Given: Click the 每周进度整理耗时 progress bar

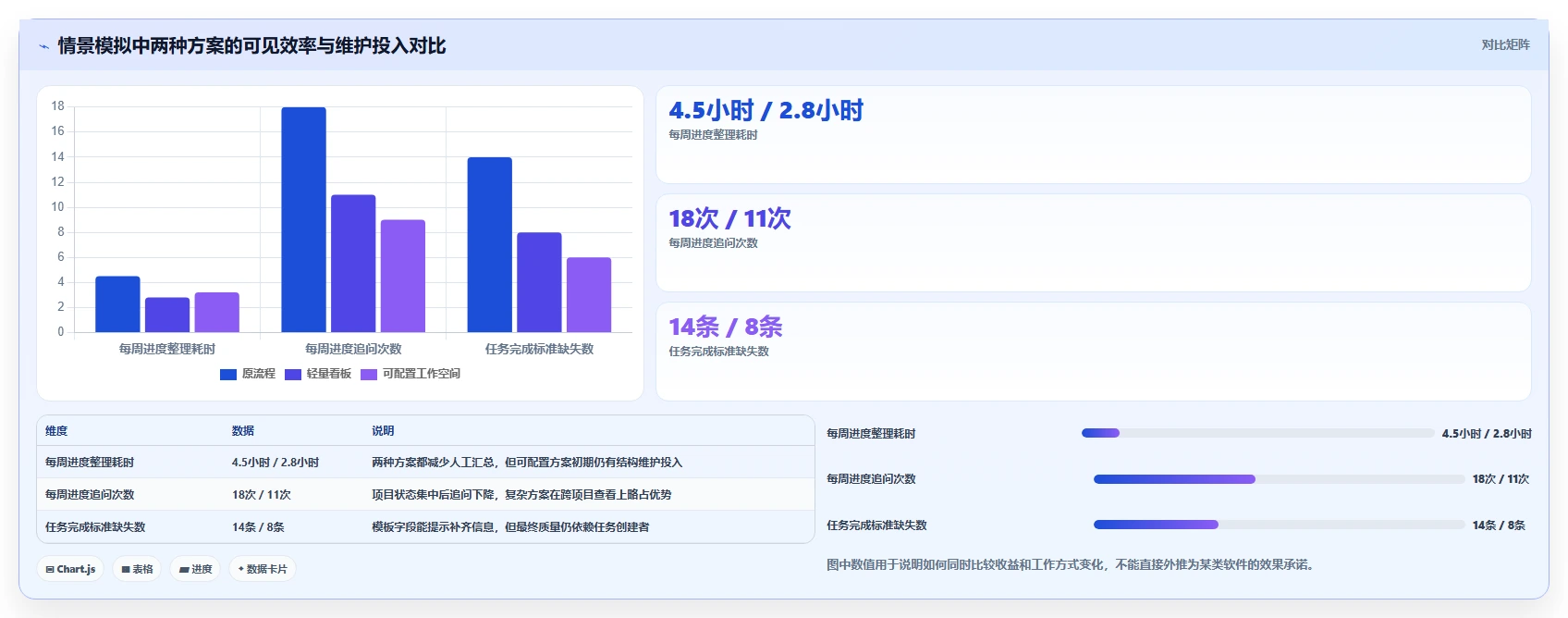Looking at the screenshot, I should [x=1258, y=433].
